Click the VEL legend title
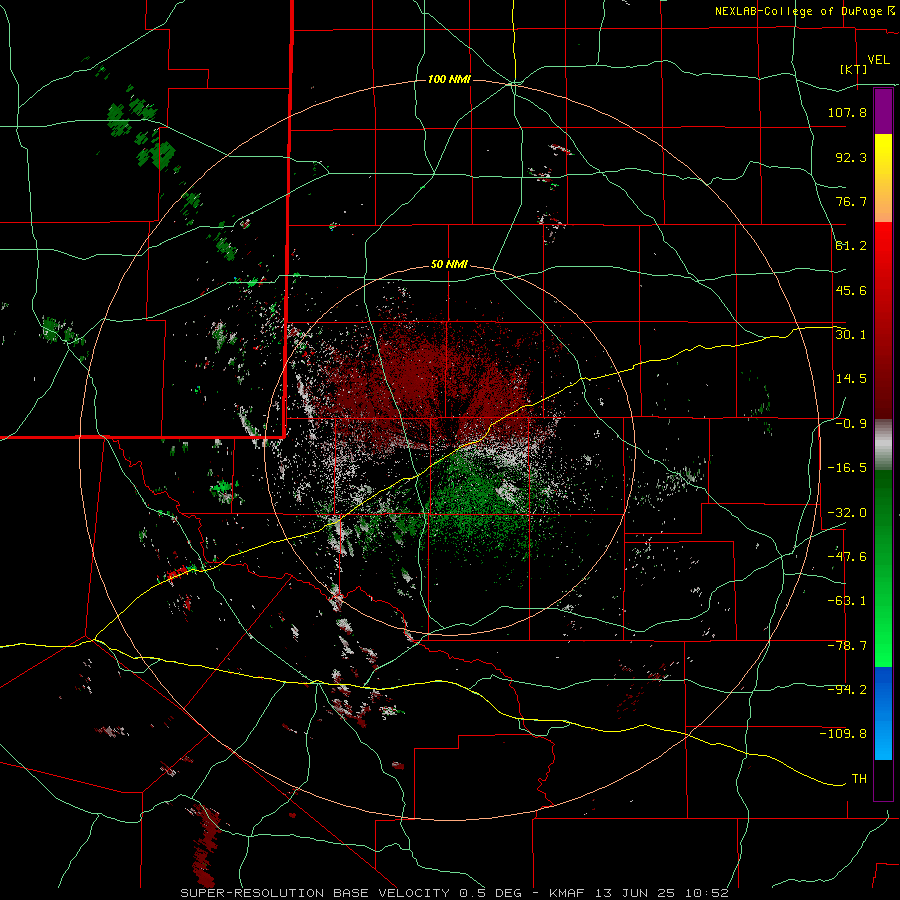Viewport: 900px width, 900px height. [878, 60]
